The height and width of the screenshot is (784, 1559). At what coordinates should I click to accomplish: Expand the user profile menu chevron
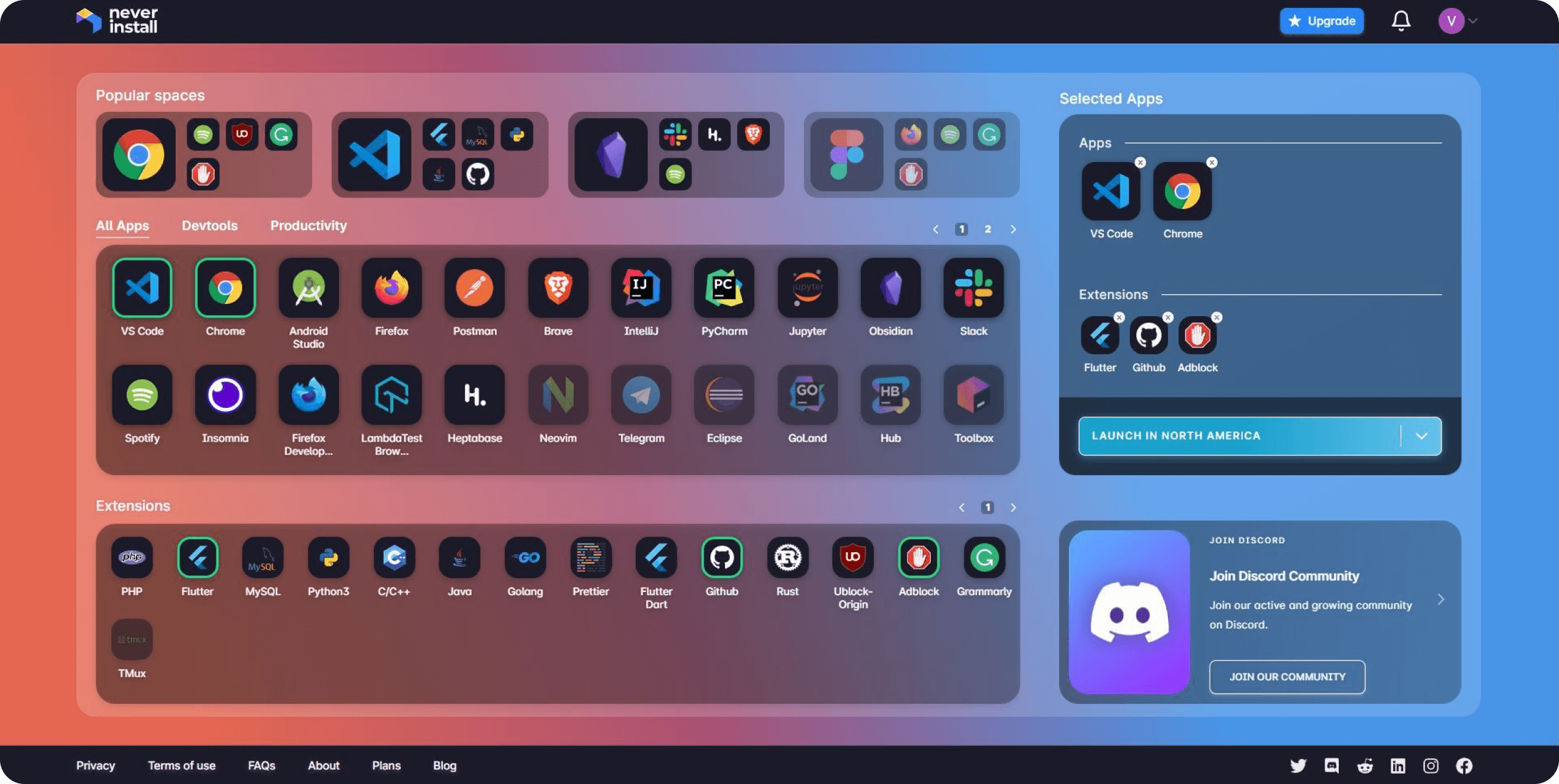(1473, 21)
